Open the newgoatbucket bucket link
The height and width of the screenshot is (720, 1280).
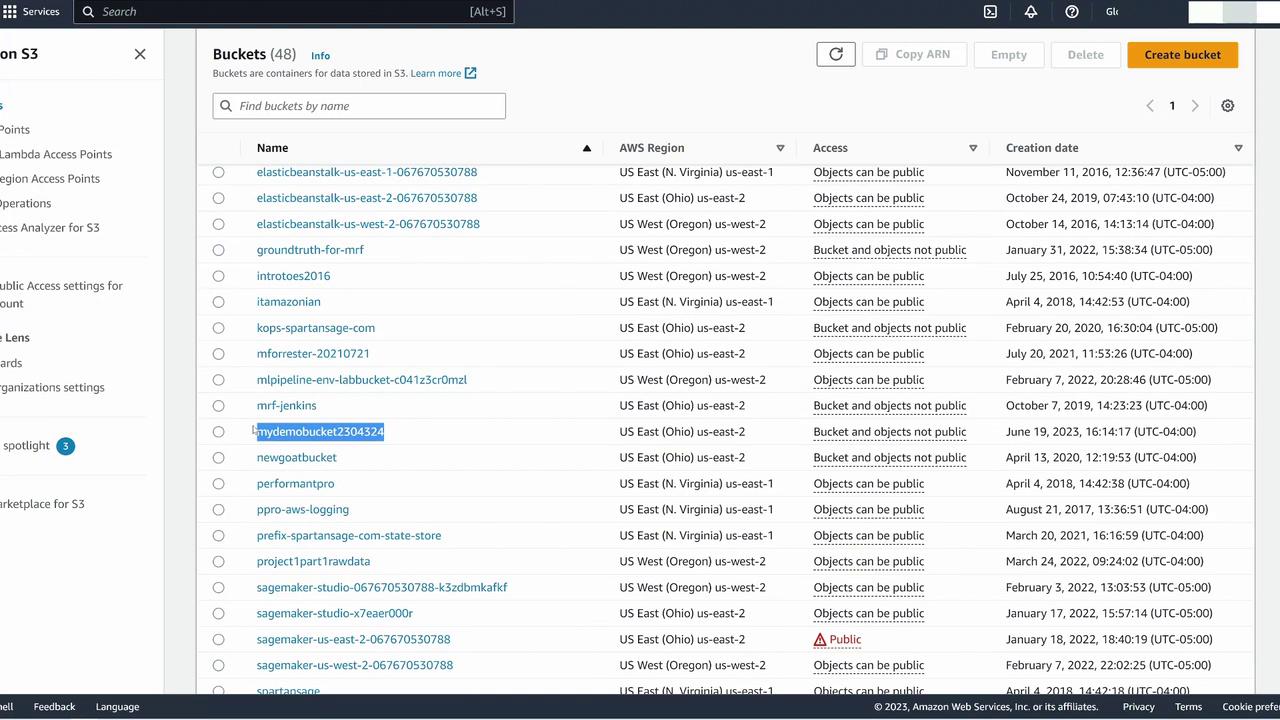[x=296, y=458]
